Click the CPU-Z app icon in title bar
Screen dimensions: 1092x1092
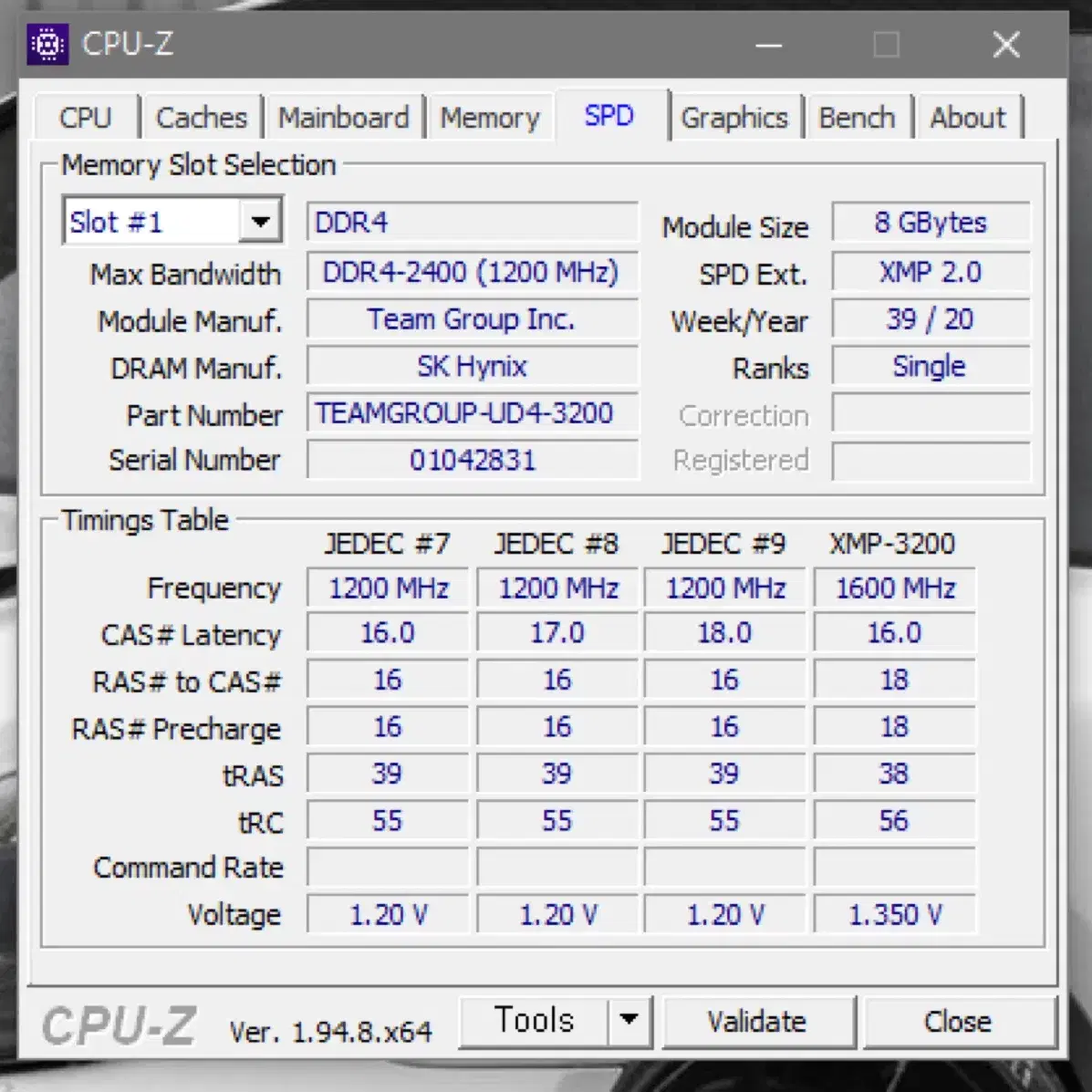[x=47, y=45]
